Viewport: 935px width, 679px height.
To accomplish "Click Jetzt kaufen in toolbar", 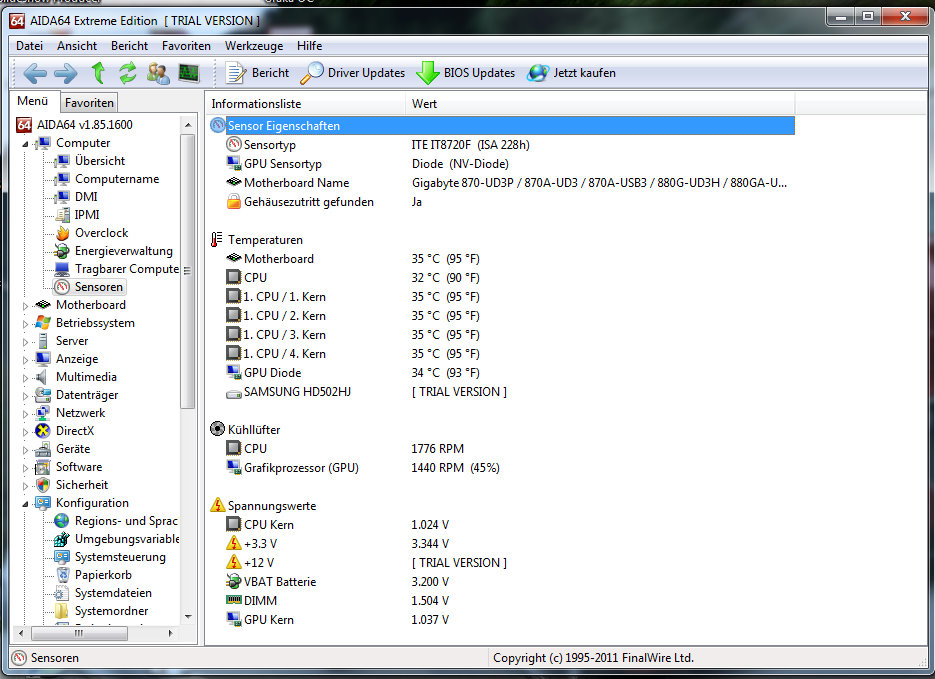I will tap(571, 73).
